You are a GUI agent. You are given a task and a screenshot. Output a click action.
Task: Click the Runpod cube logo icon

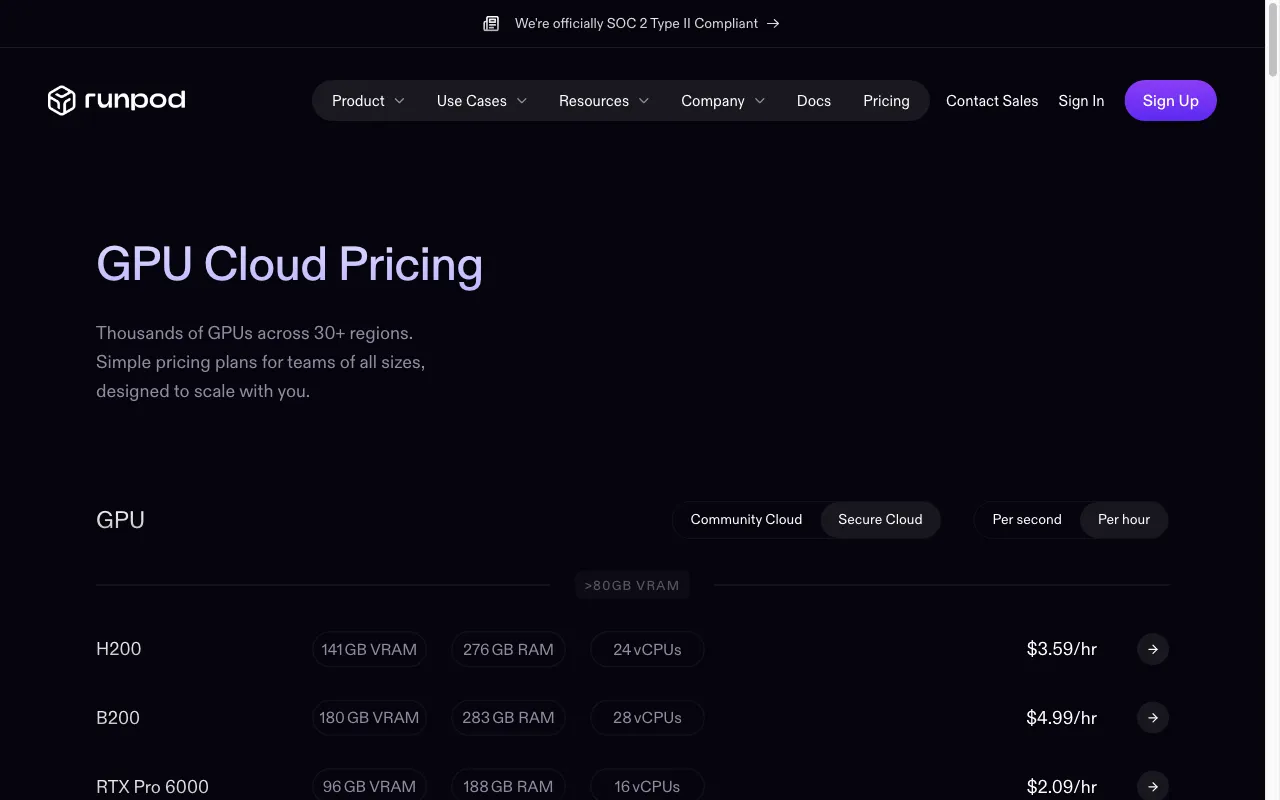click(62, 100)
